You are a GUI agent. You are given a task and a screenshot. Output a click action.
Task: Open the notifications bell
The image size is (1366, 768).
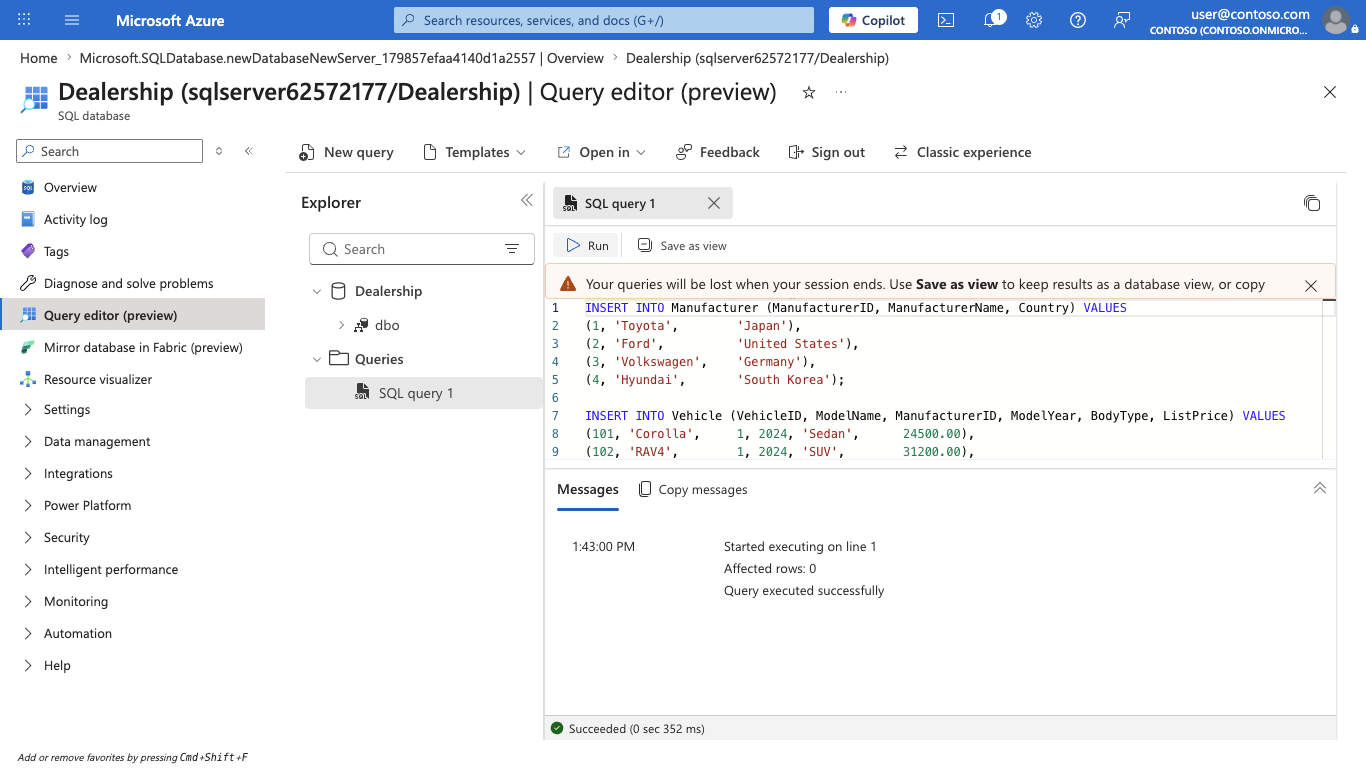point(992,20)
